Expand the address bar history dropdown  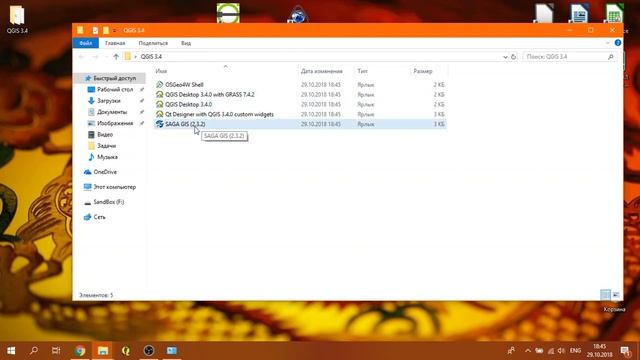point(505,57)
